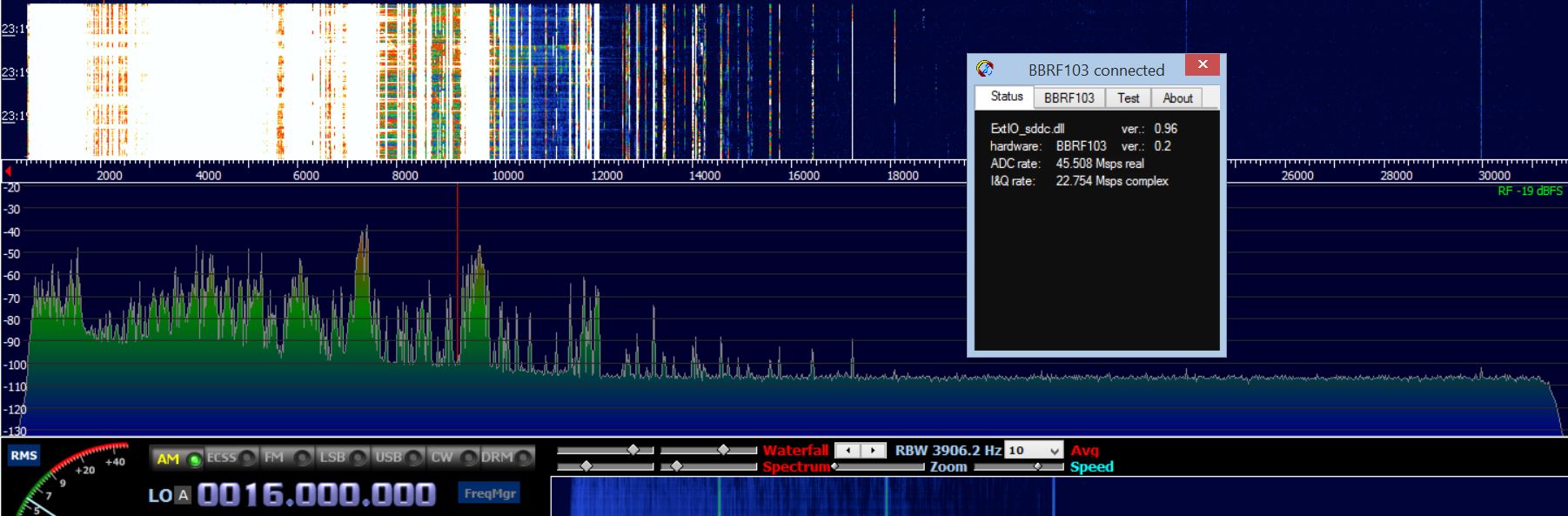
Task: Click the left arrow next to Waterfall
Action: [848, 450]
